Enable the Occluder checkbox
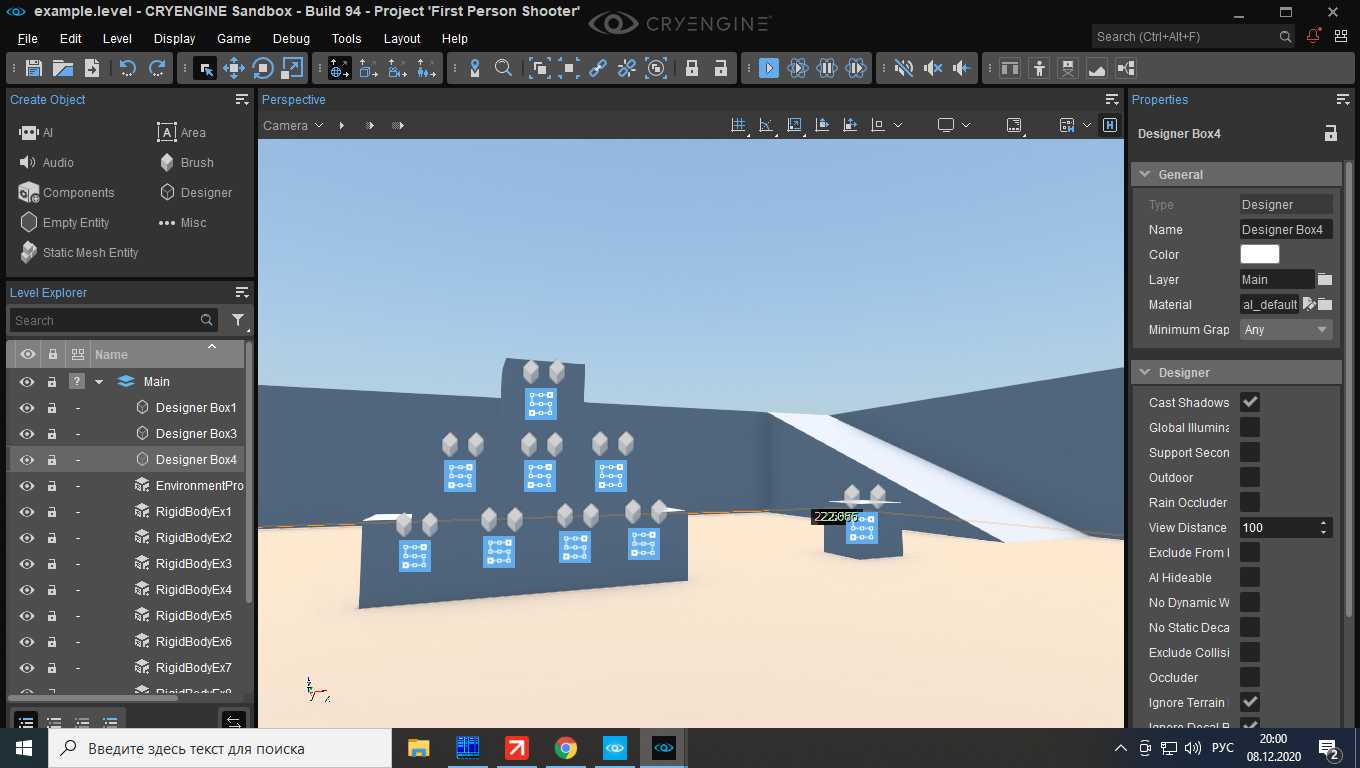Image resolution: width=1360 pixels, height=768 pixels. (x=1250, y=677)
